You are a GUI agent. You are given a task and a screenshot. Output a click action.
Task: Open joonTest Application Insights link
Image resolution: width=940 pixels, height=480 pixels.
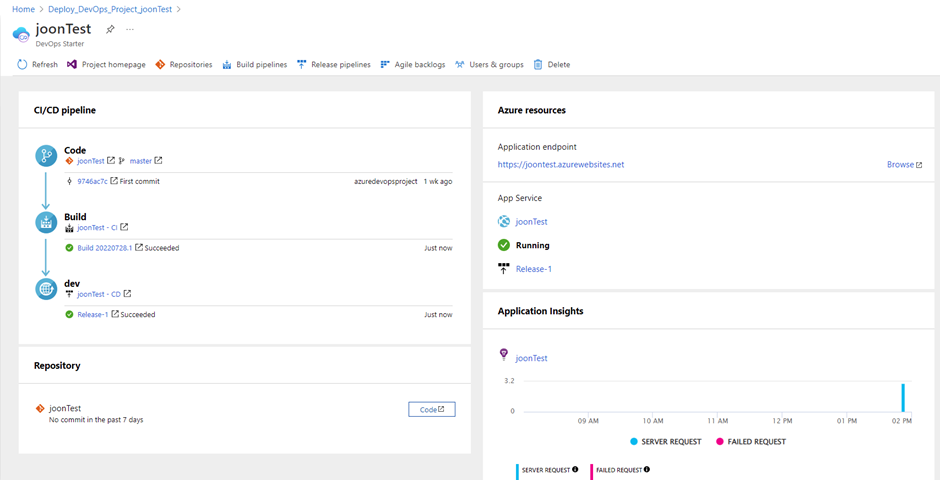[531, 358]
